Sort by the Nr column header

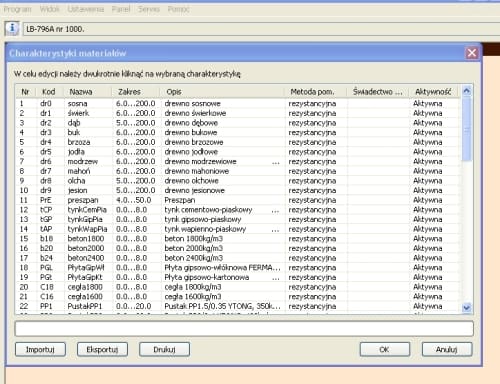coord(26,92)
